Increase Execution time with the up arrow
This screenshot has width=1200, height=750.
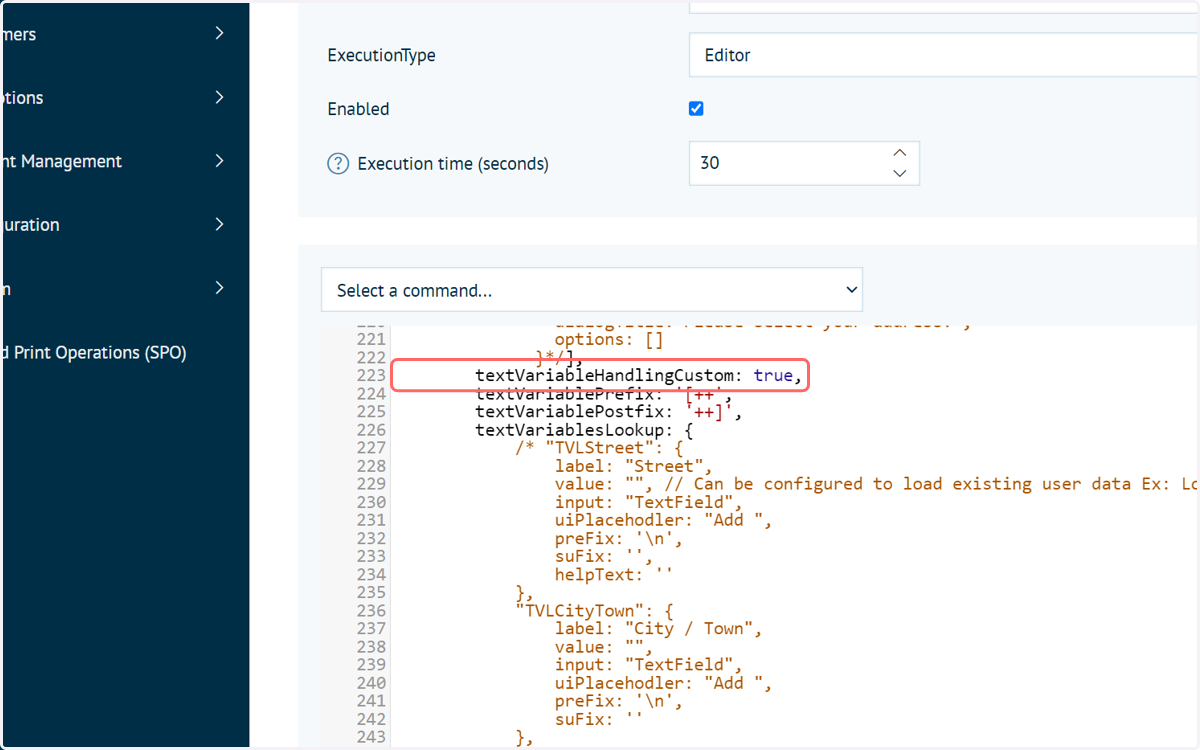899,153
